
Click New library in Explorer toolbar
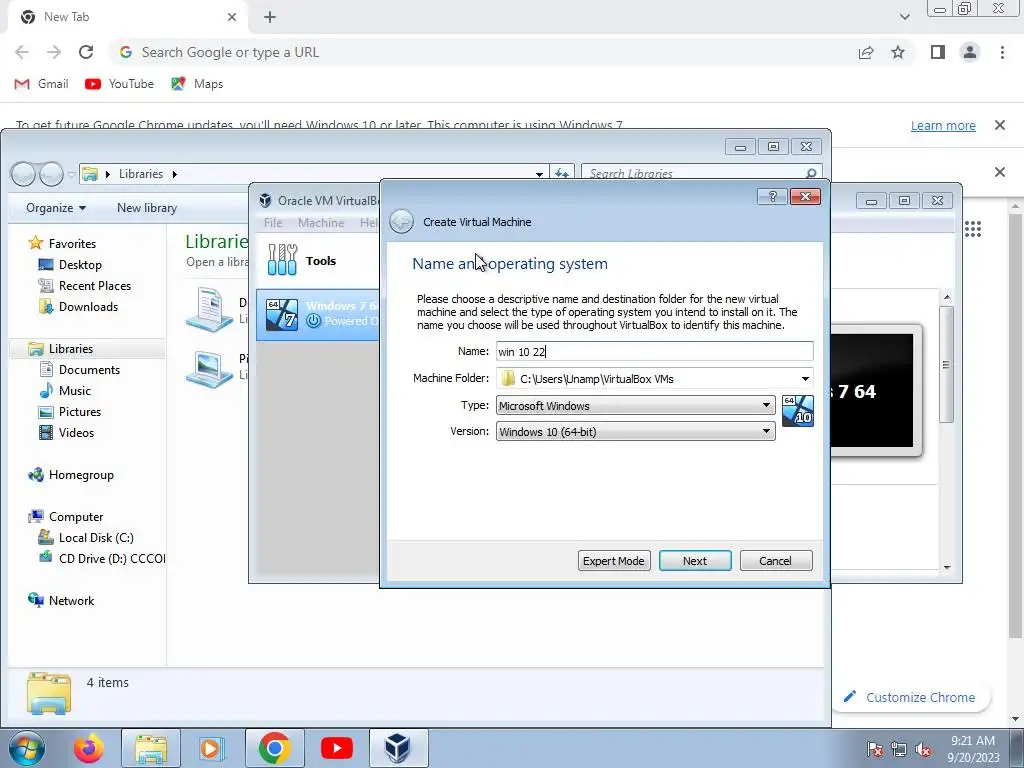tap(147, 208)
